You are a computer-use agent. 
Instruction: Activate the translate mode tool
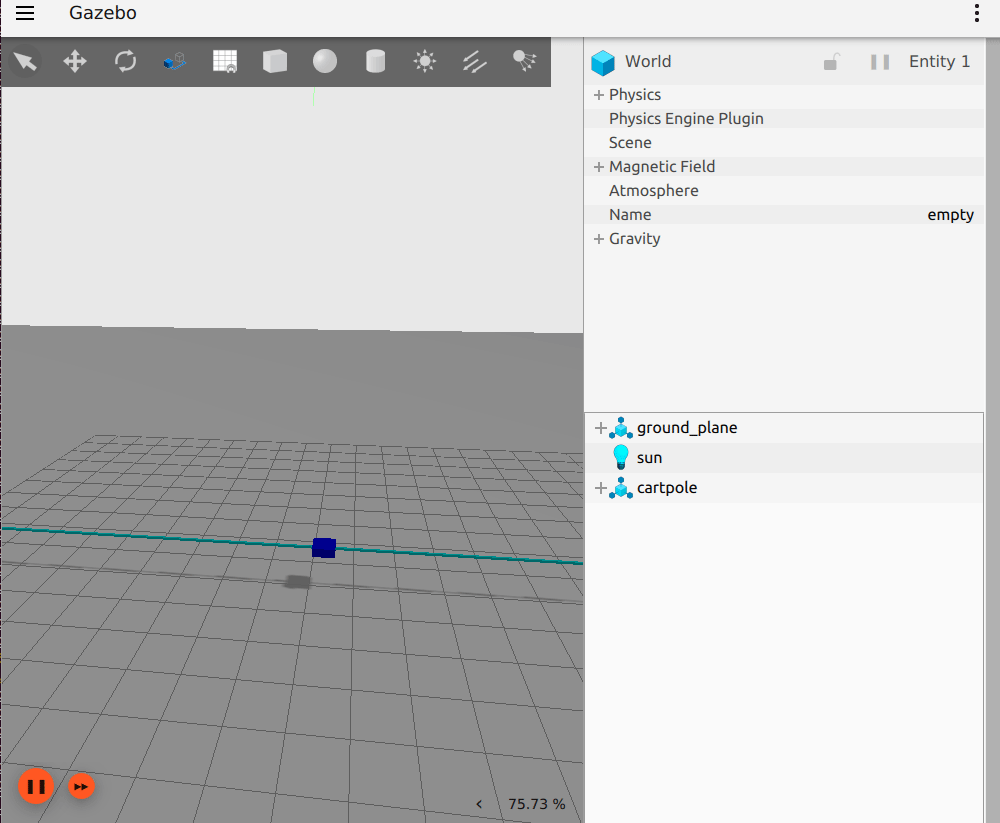(75, 61)
